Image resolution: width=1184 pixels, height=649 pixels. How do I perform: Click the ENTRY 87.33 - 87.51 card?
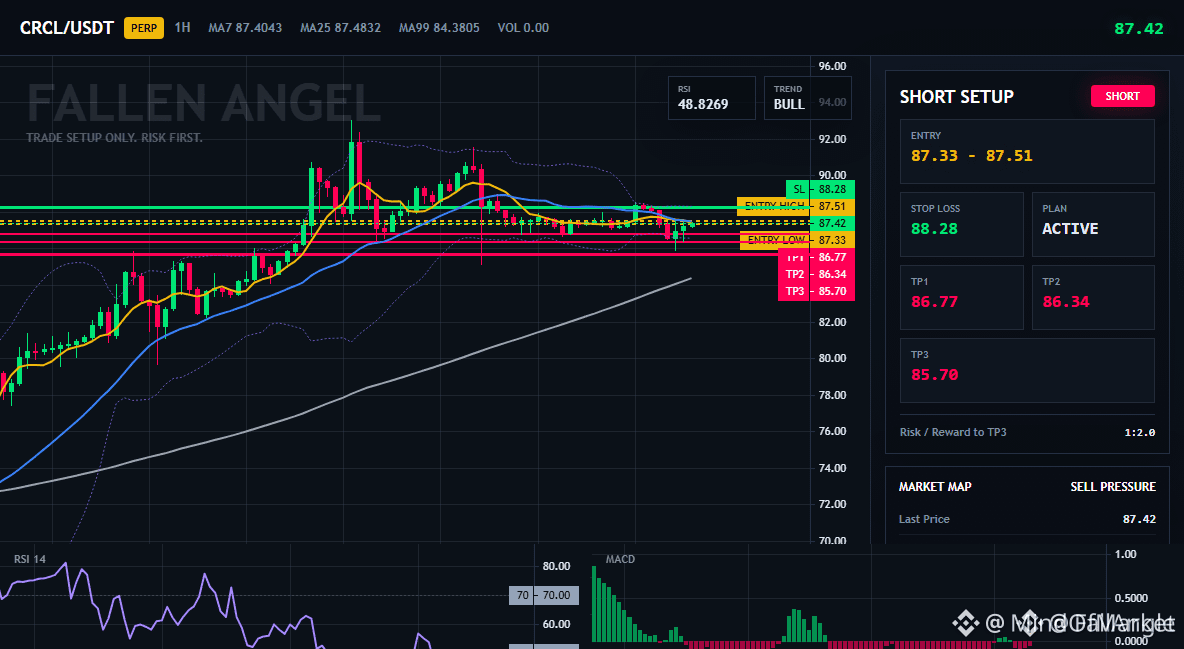1027,151
